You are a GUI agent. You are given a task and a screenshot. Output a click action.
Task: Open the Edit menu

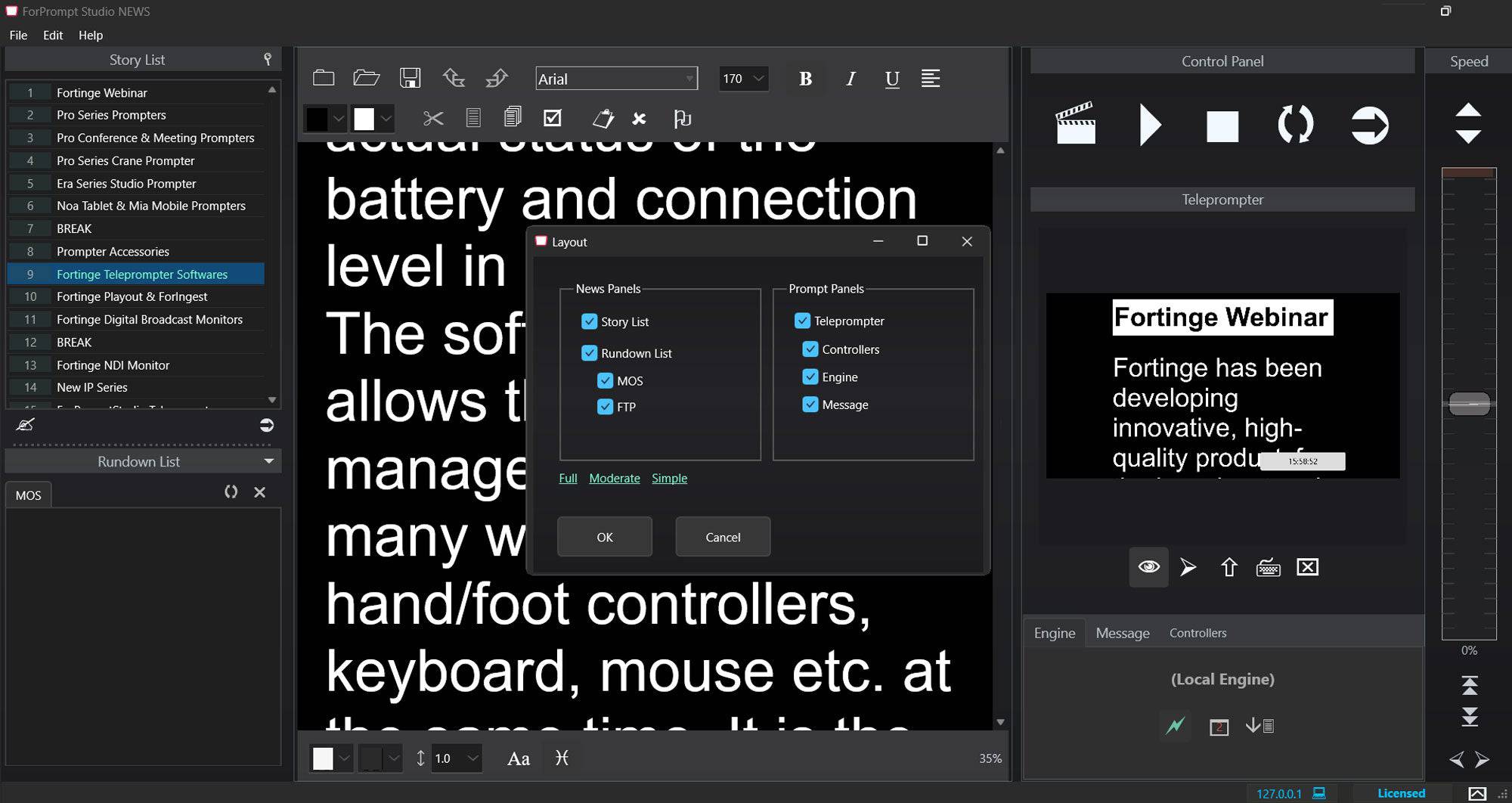point(53,35)
